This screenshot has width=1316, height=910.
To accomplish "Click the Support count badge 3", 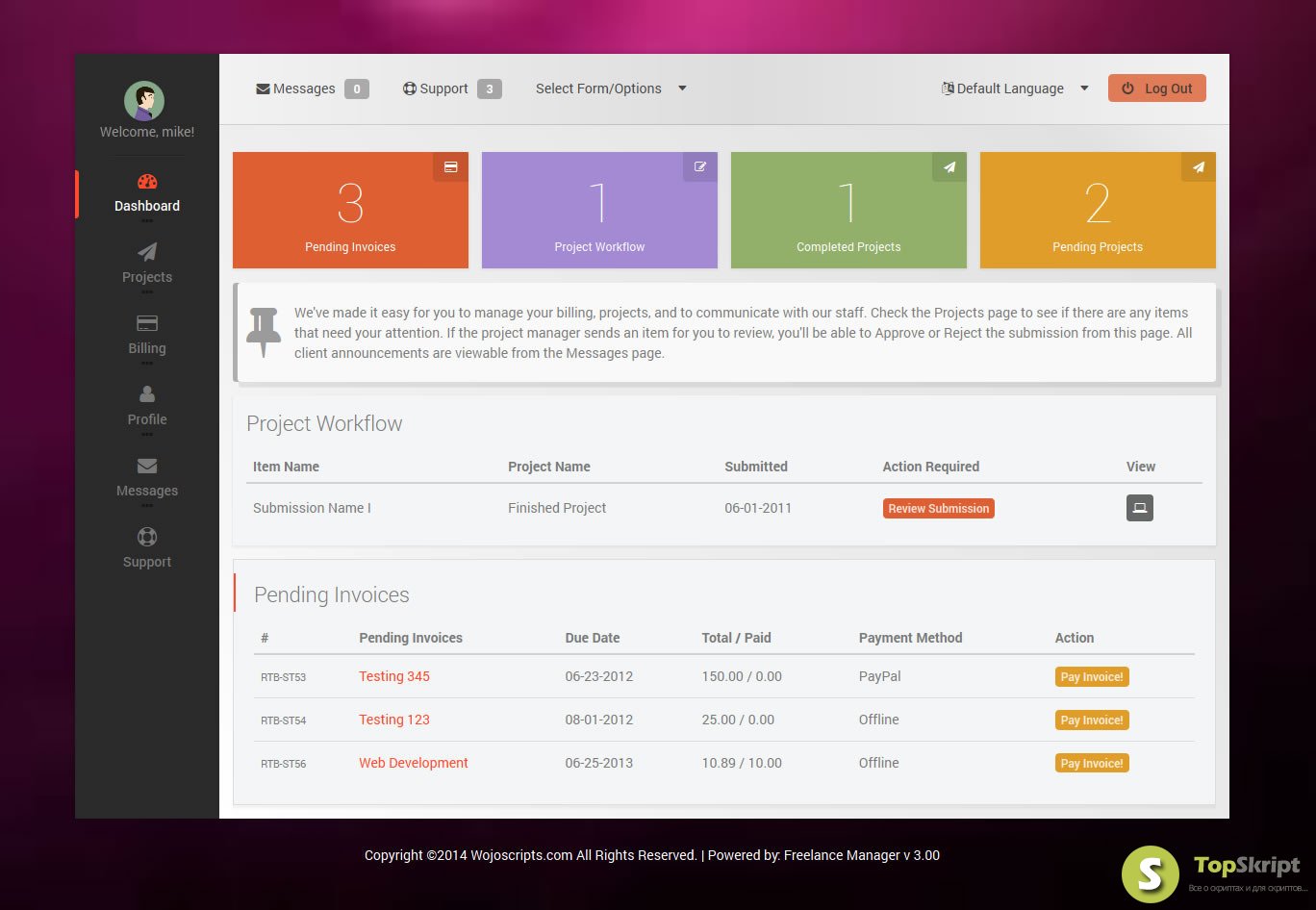I will pyautogui.click(x=490, y=89).
